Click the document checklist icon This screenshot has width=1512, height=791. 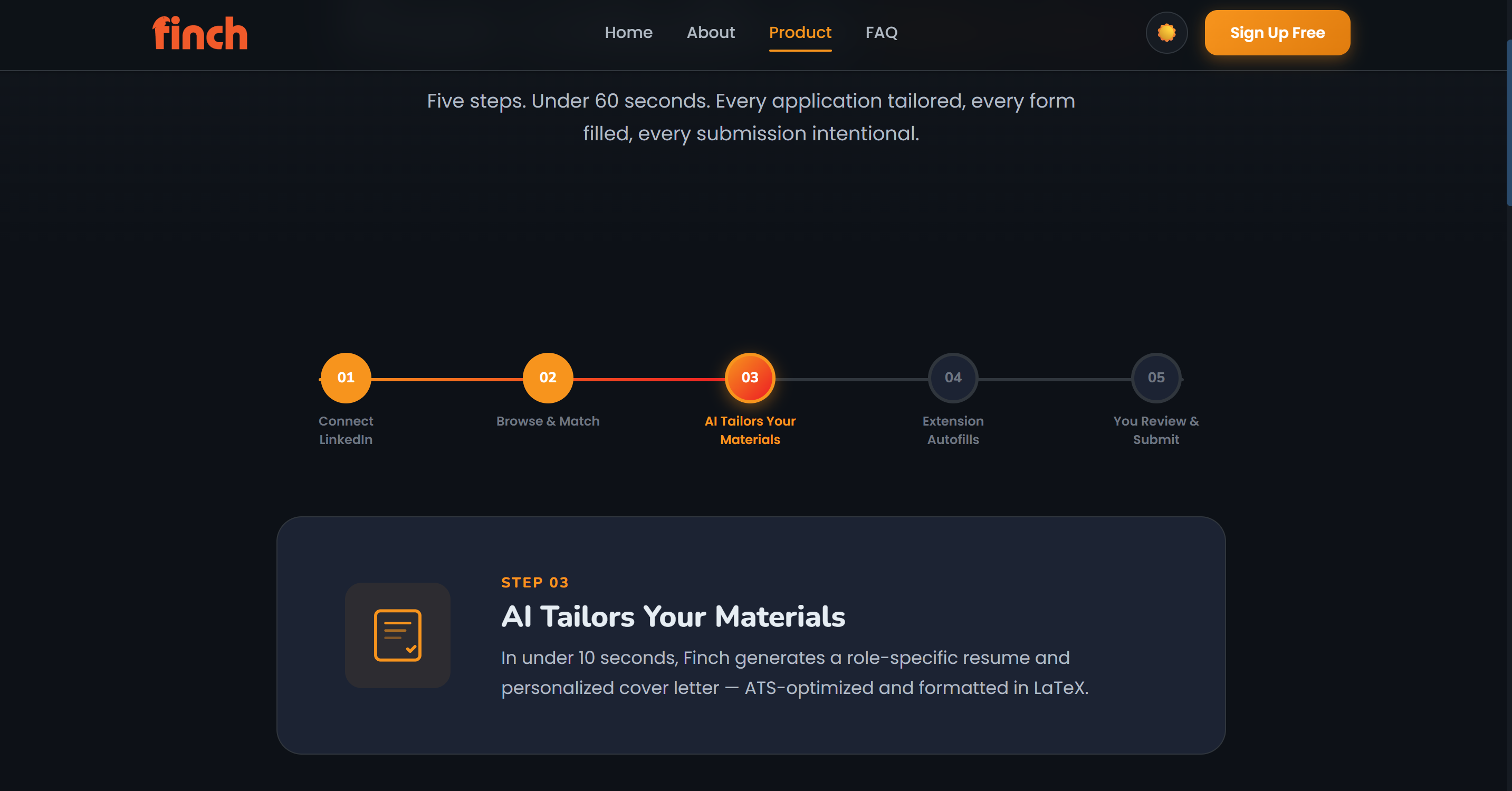pos(397,635)
